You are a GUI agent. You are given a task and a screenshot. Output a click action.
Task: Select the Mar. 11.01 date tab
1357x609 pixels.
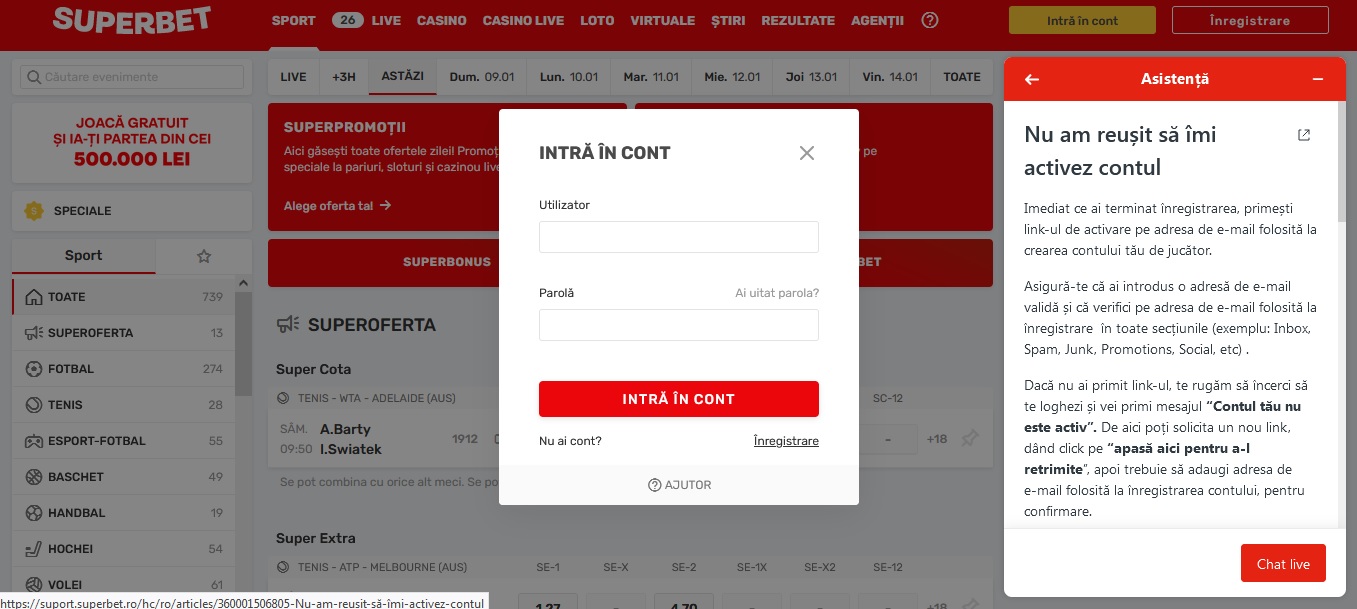coord(651,77)
